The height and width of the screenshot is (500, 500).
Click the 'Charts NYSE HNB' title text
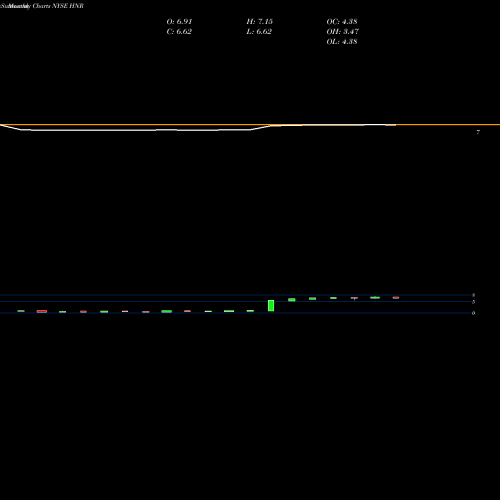point(58,6)
